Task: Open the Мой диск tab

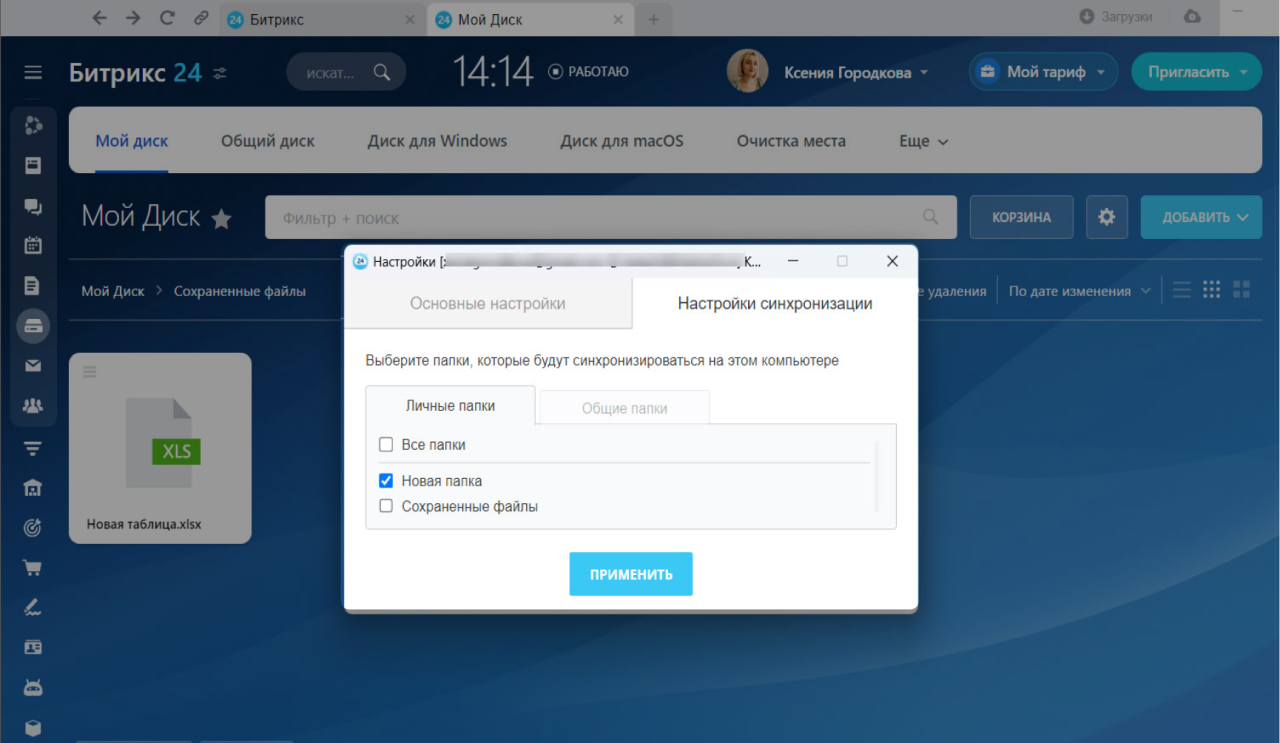Action: [132, 141]
